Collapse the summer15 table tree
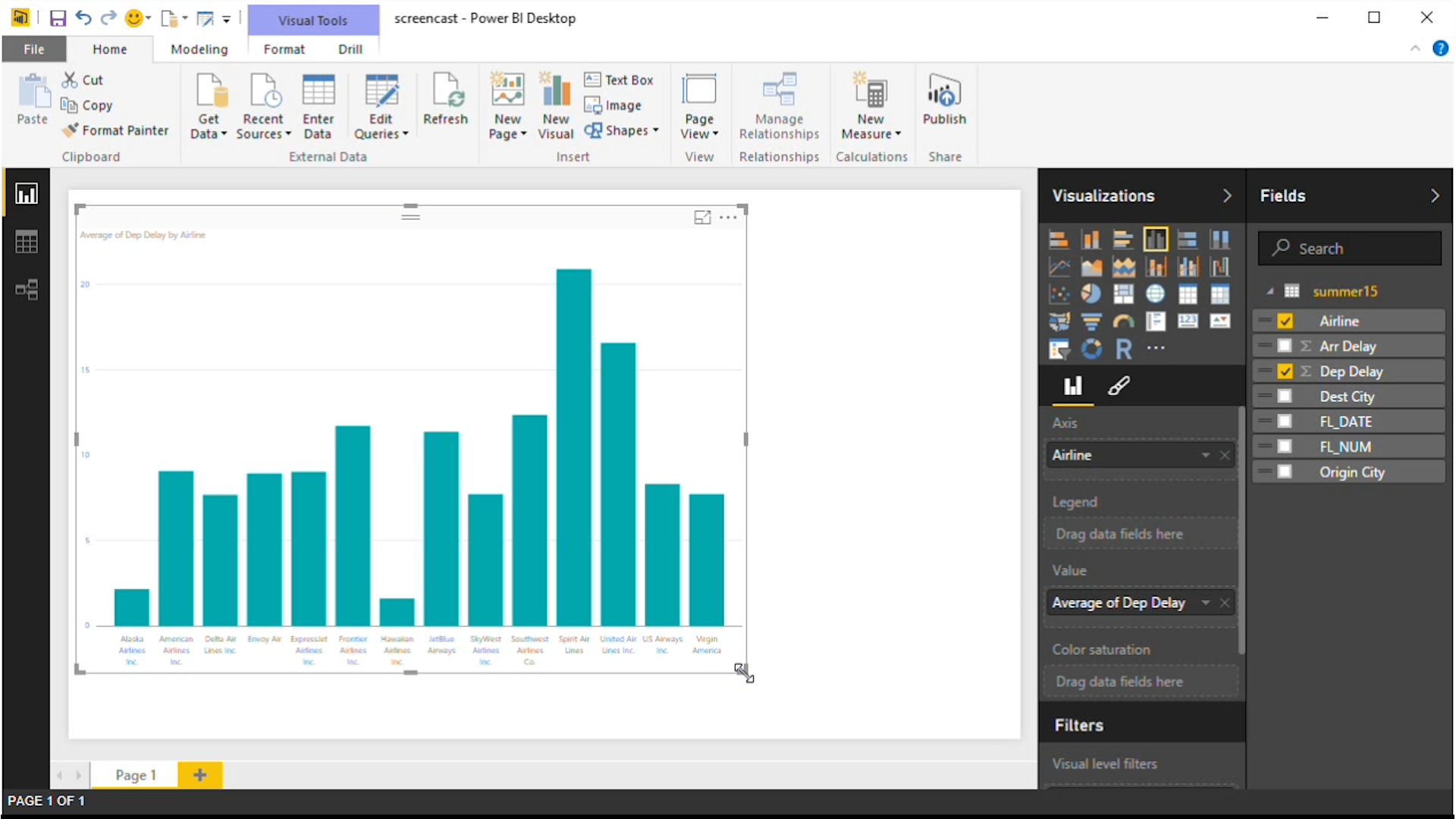Viewport: 1456px width, 819px height. click(x=1269, y=291)
